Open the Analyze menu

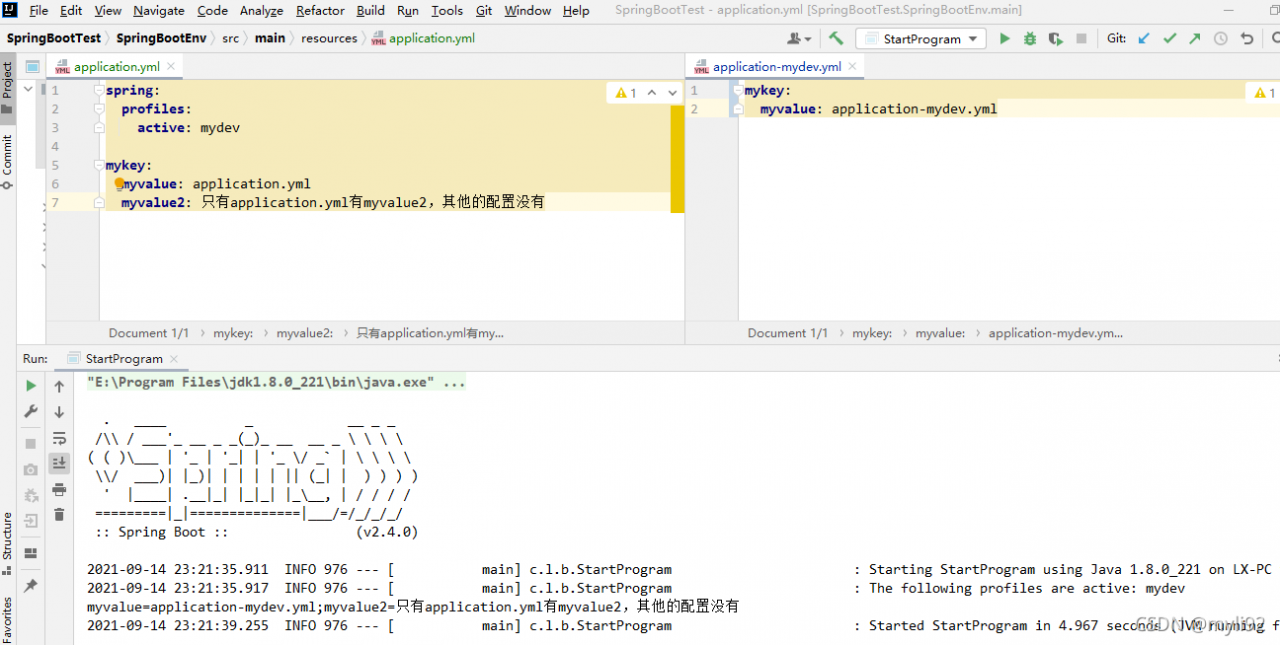point(261,10)
